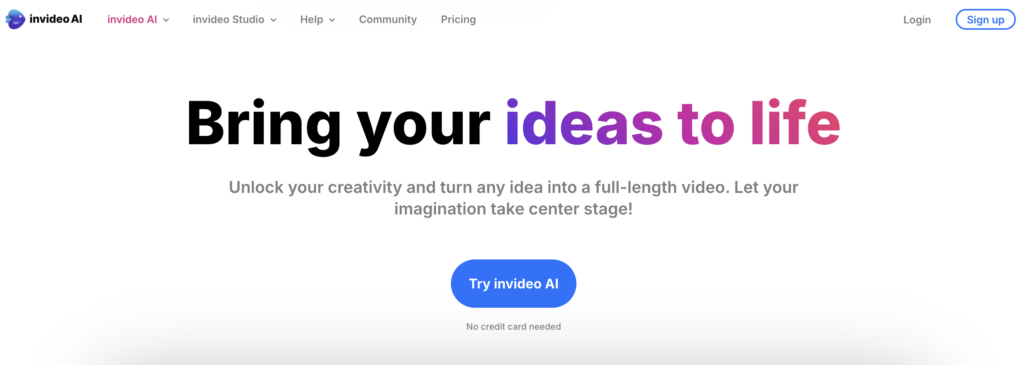Screen dimensions: 1024x365
Task: Click the purple gradient word ideas
Action: click(x=584, y=122)
